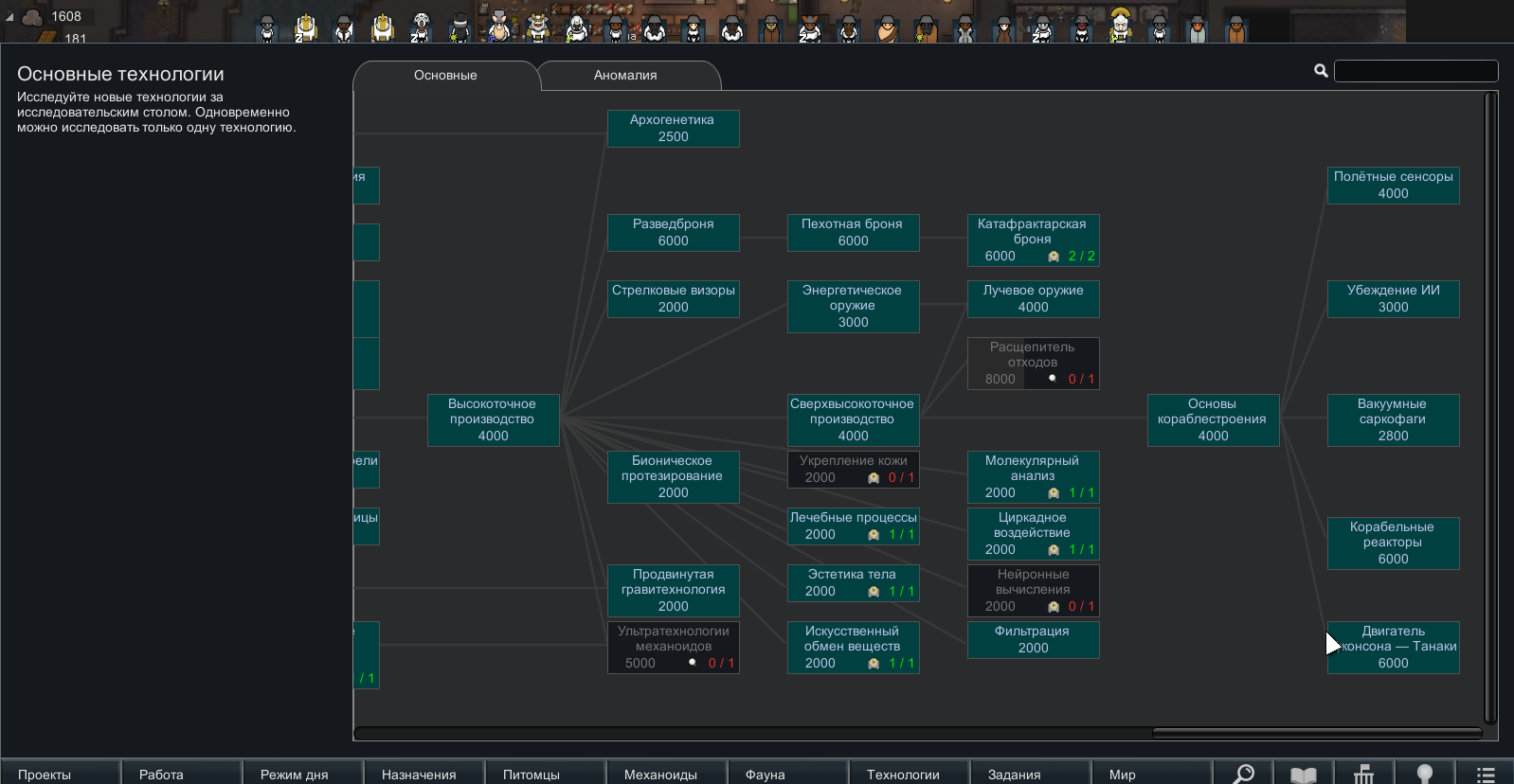Select the Полётные сенсоры research node

point(1393,186)
